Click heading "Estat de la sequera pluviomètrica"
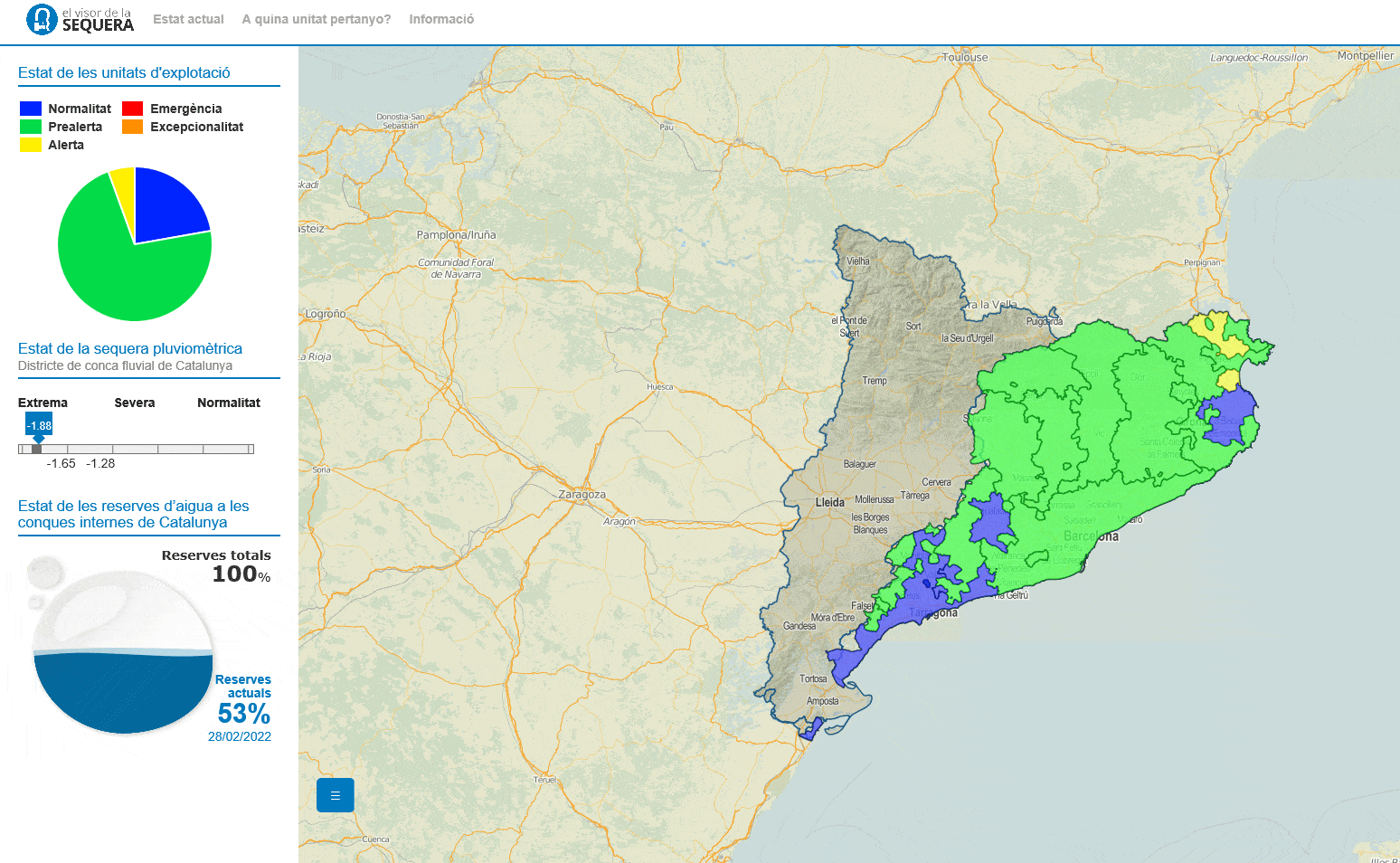Image resolution: width=1400 pixels, height=863 pixels. point(129,348)
